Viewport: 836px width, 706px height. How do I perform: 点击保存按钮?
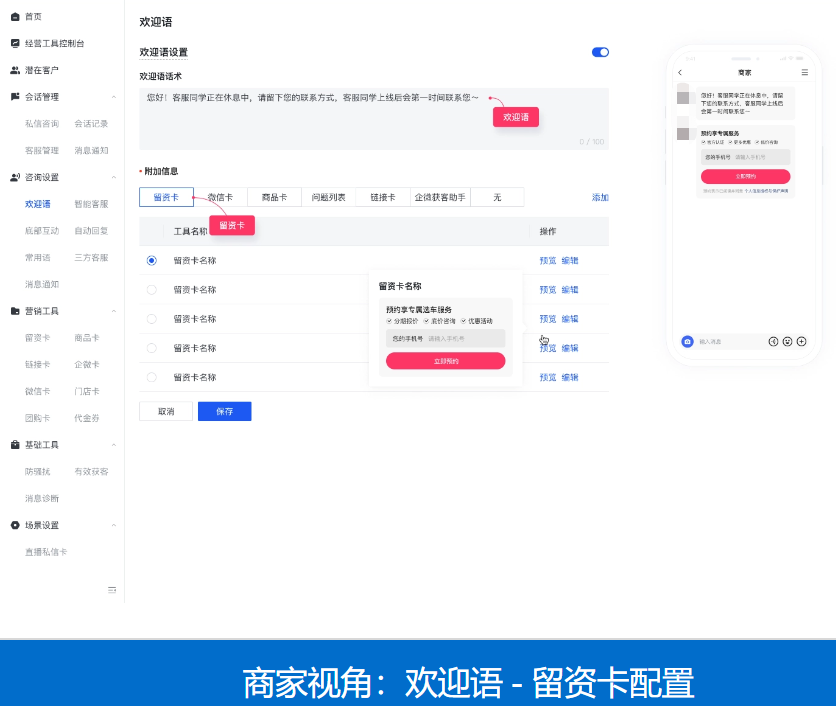224,411
